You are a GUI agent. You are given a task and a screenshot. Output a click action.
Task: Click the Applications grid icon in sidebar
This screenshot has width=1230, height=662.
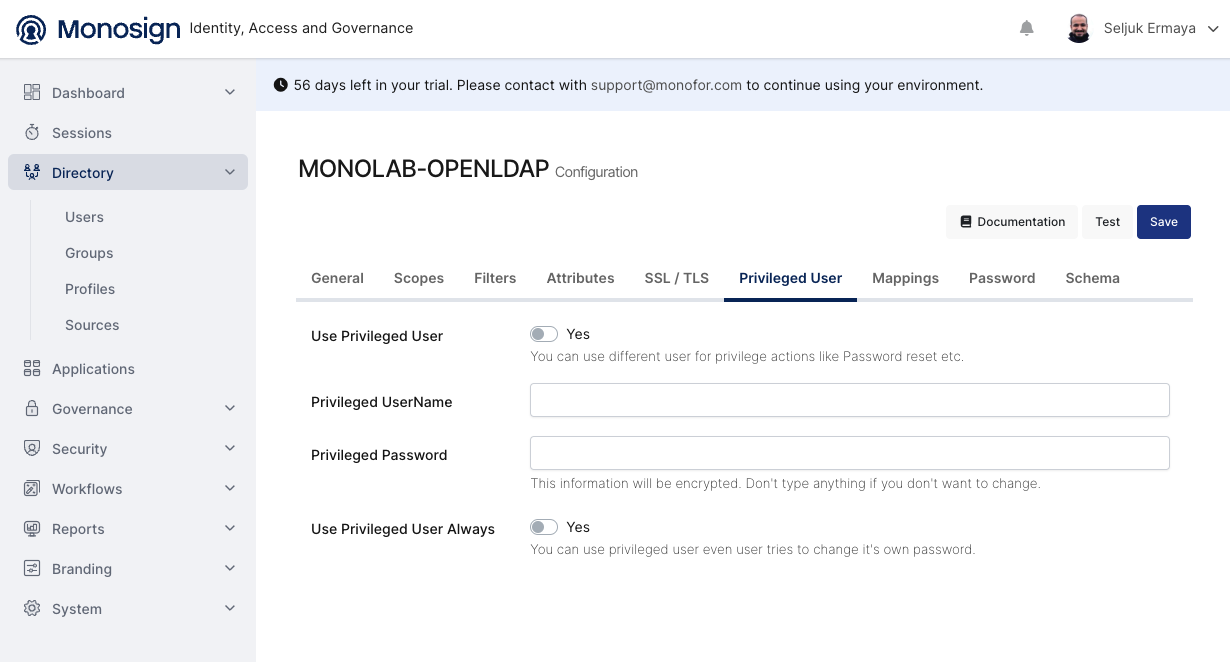point(32,369)
